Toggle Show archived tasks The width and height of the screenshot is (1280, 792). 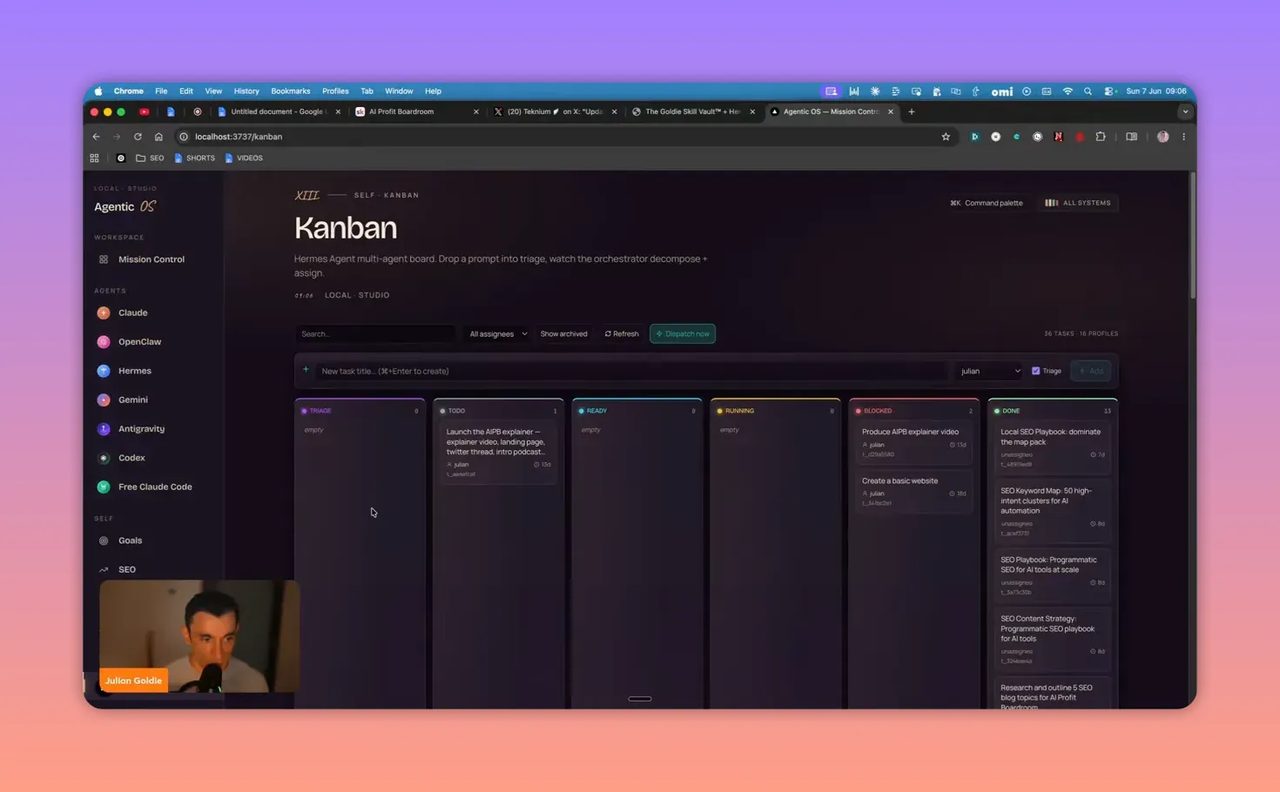(564, 334)
